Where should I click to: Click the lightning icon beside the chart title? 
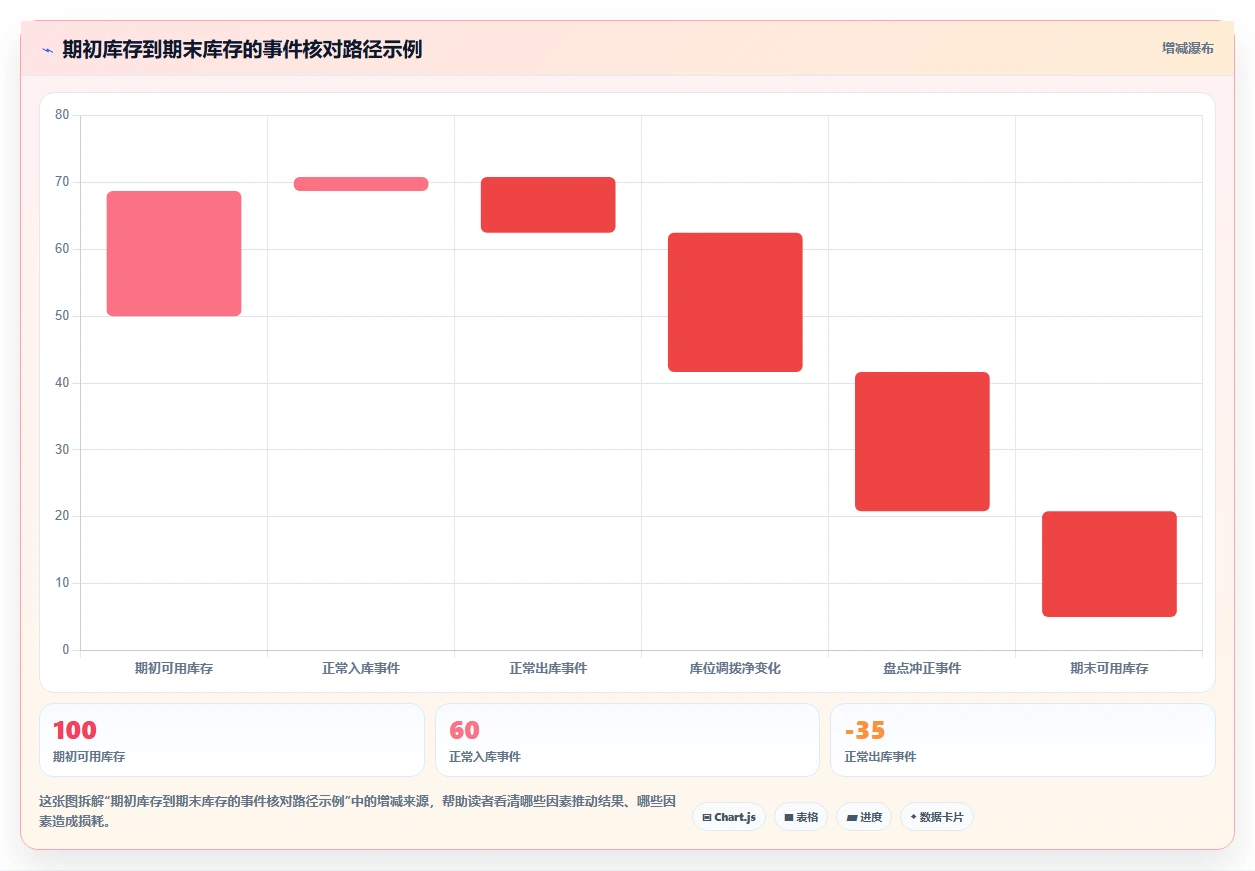pyautogui.click(x=47, y=49)
